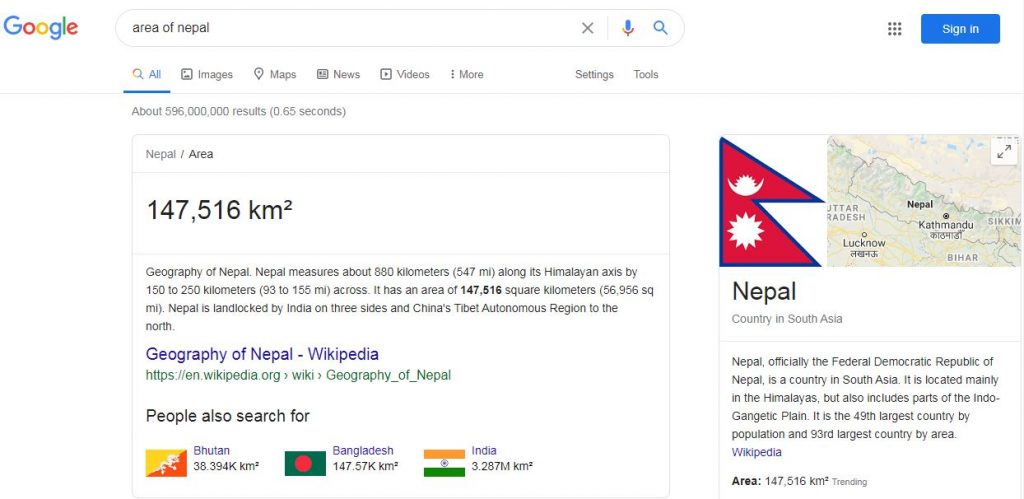1024x499 pixels.
Task: Start voice search with microphone icon
Action: [627, 28]
